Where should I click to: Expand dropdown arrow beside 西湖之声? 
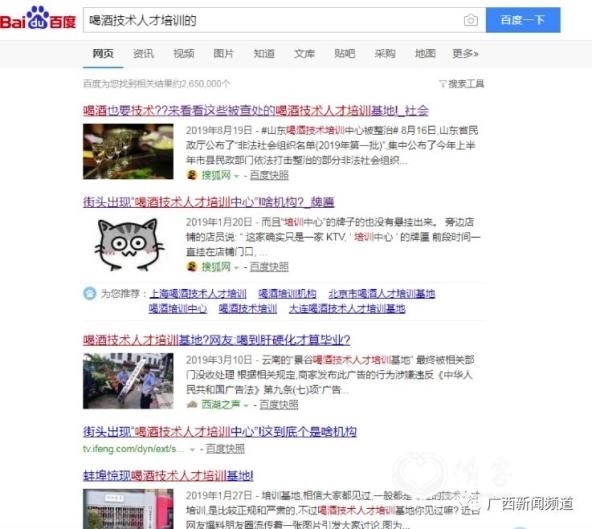pyautogui.click(x=246, y=406)
